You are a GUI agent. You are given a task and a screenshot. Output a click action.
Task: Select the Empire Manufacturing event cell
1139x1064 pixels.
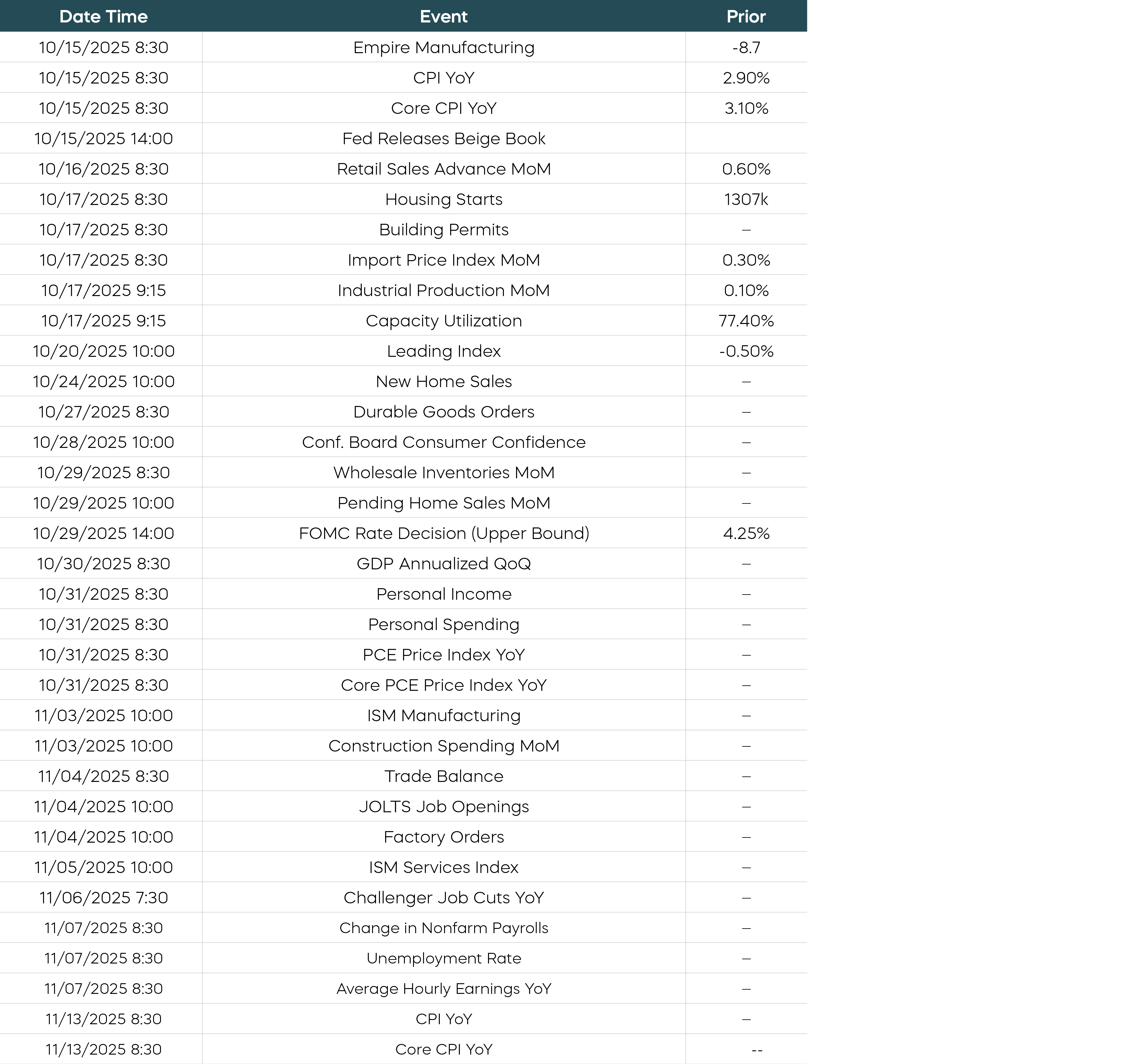click(443, 48)
